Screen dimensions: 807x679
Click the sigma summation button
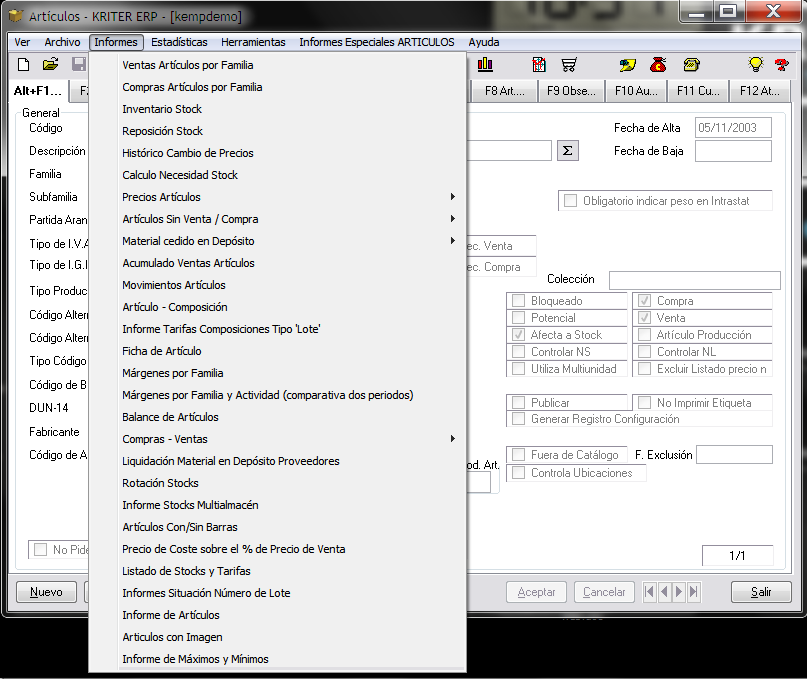point(568,151)
